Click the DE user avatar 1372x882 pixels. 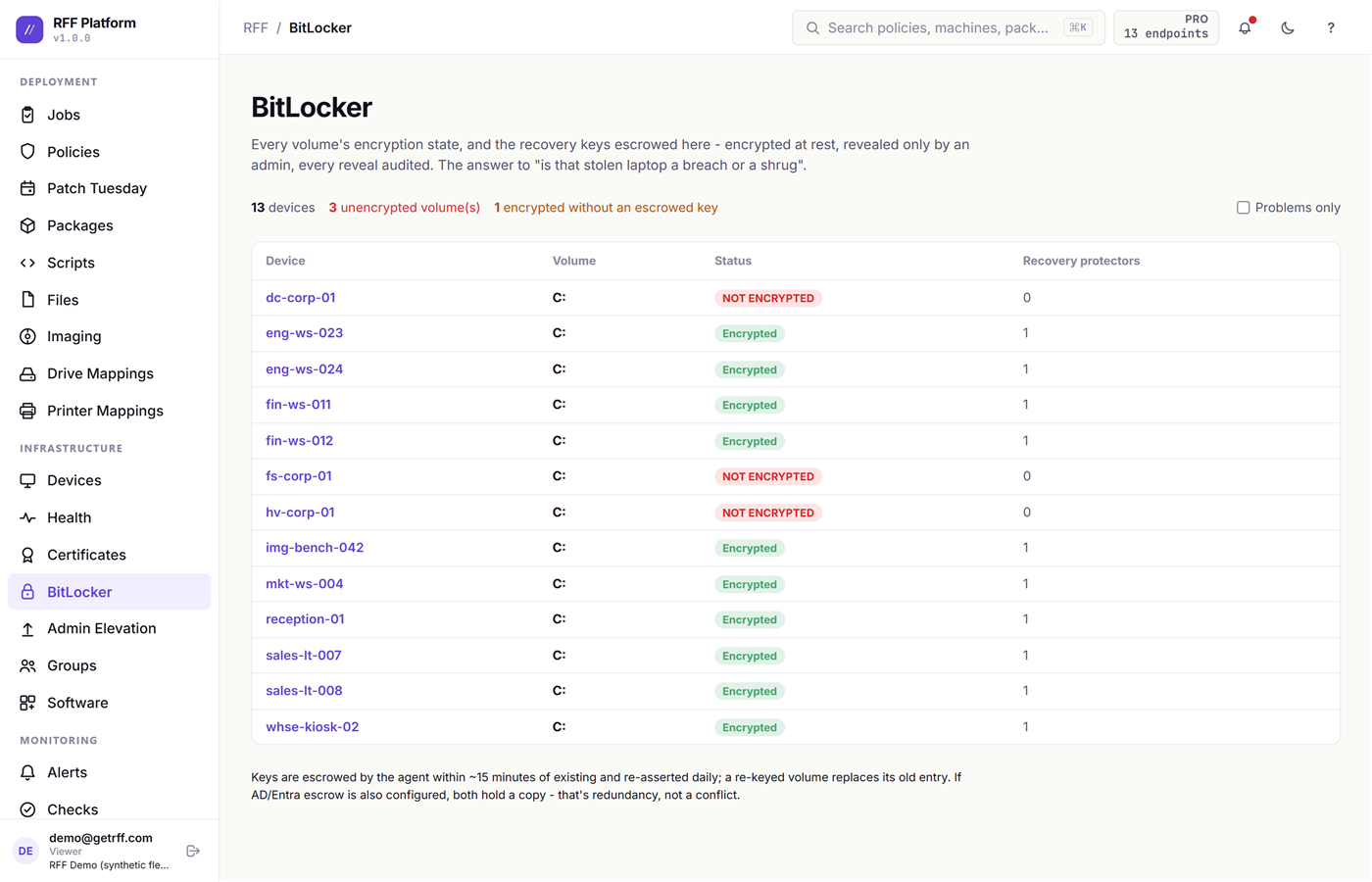(25, 851)
